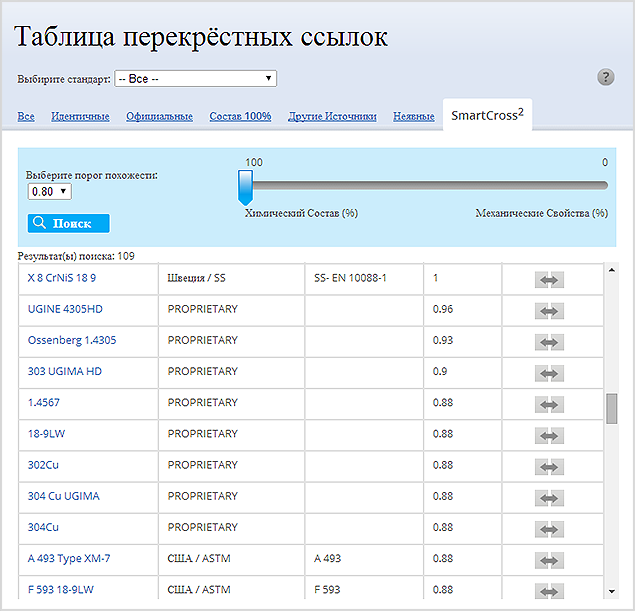Open material link F 593 18-9LW
Viewport: 635px width, 611px height.
(60, 590)
